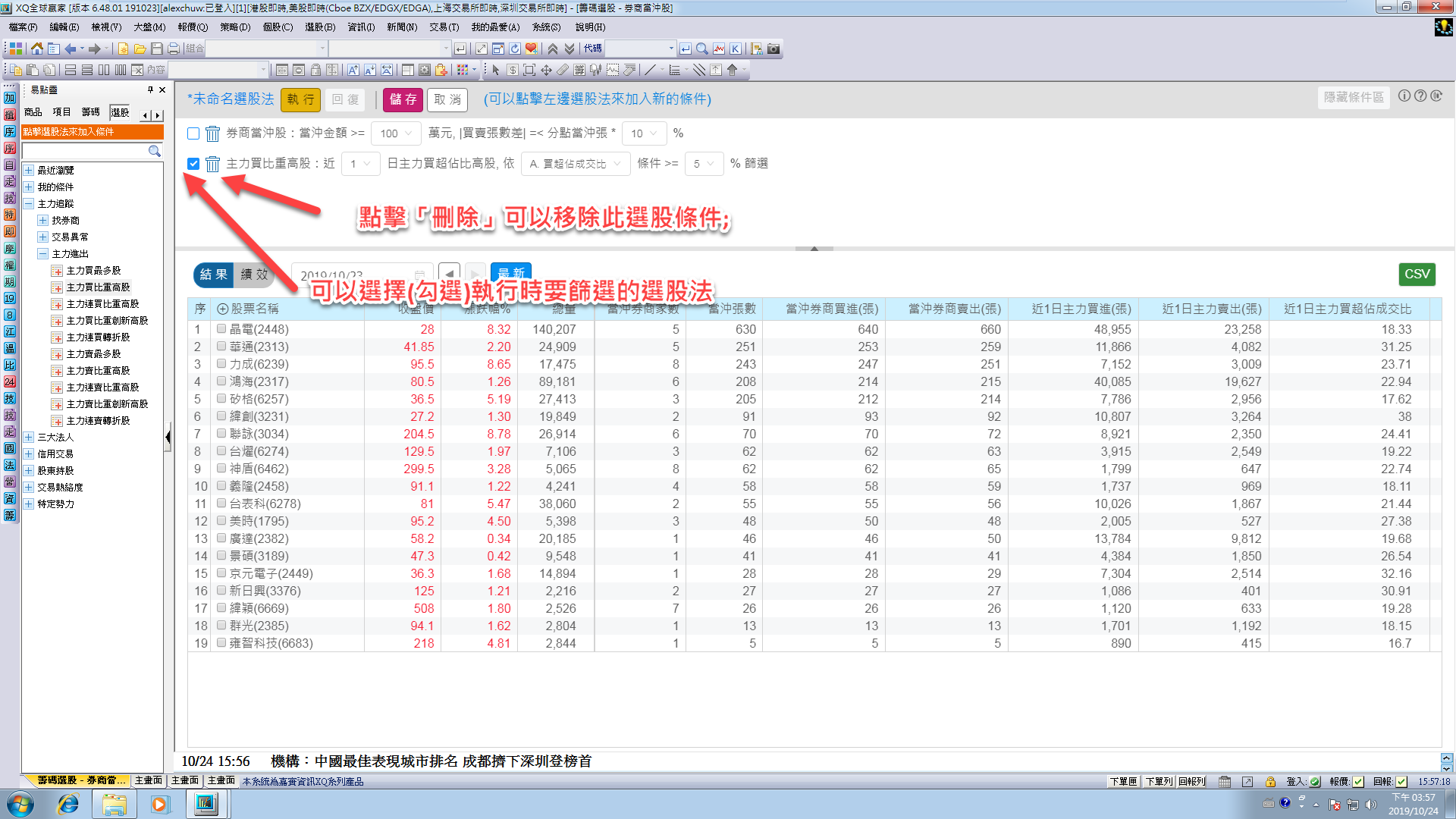Delete the 主力買比重高股 condition via trash icon

tap(213, 164)
